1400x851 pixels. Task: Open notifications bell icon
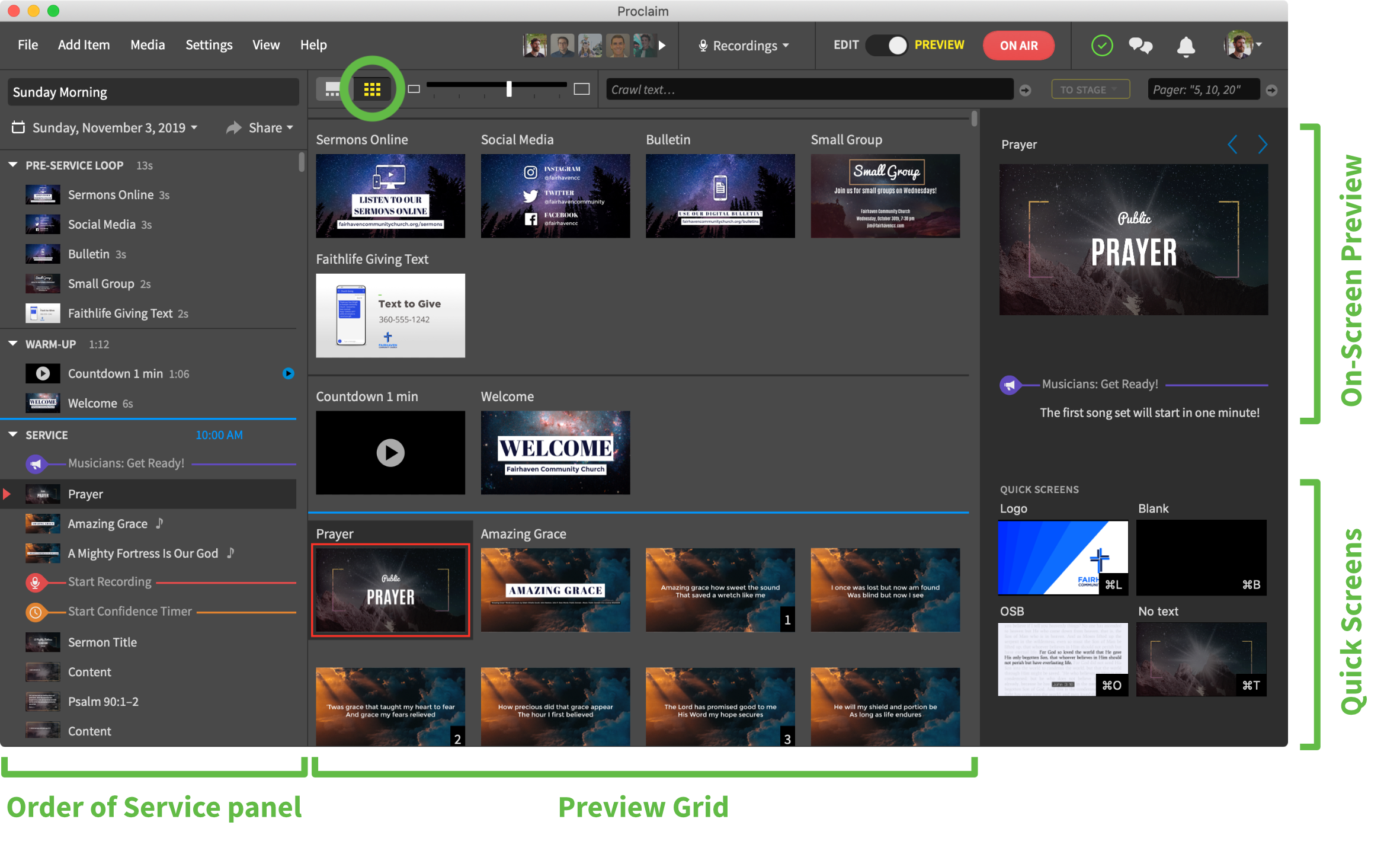(1186, 46)
